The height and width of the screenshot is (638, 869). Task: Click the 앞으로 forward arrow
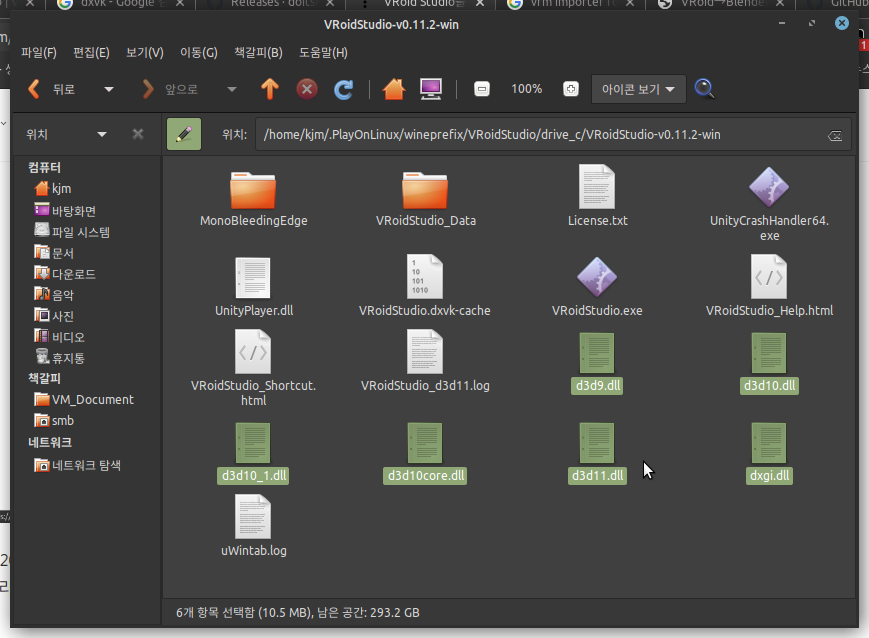147,89
